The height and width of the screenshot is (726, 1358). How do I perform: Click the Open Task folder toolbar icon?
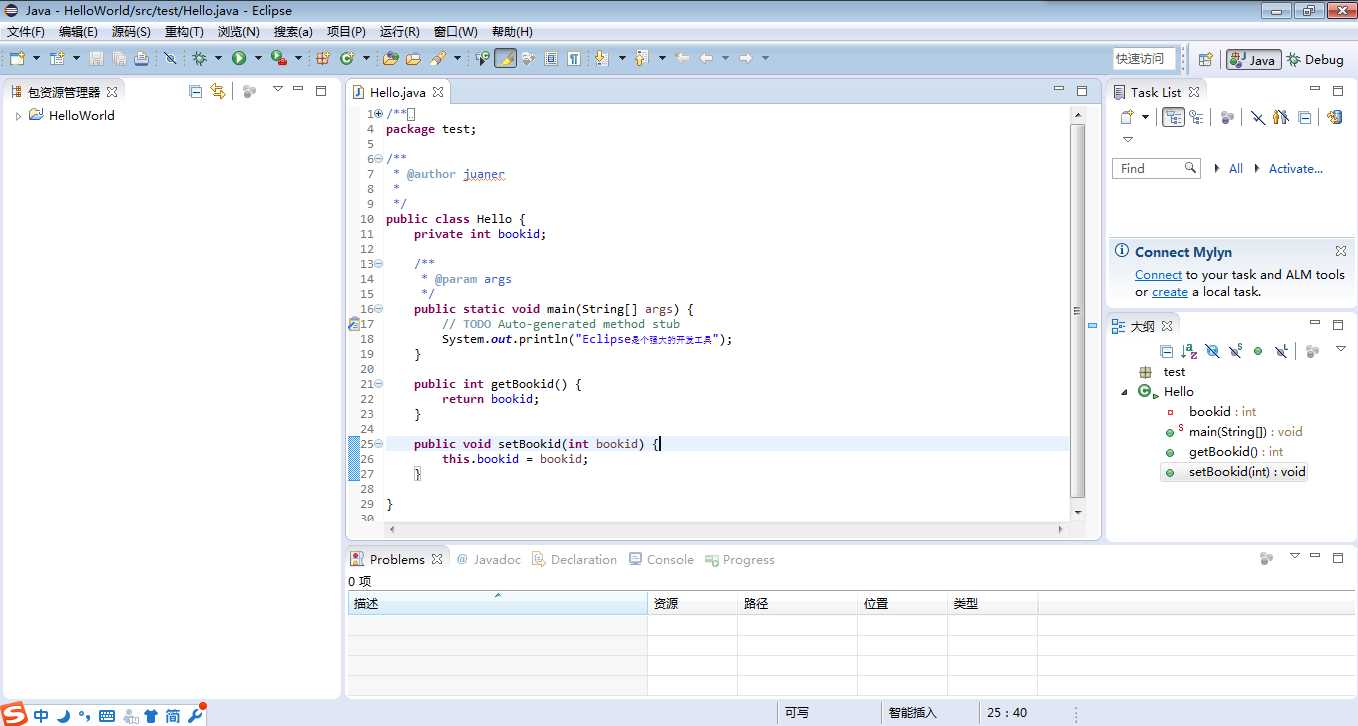coord(413,58)
